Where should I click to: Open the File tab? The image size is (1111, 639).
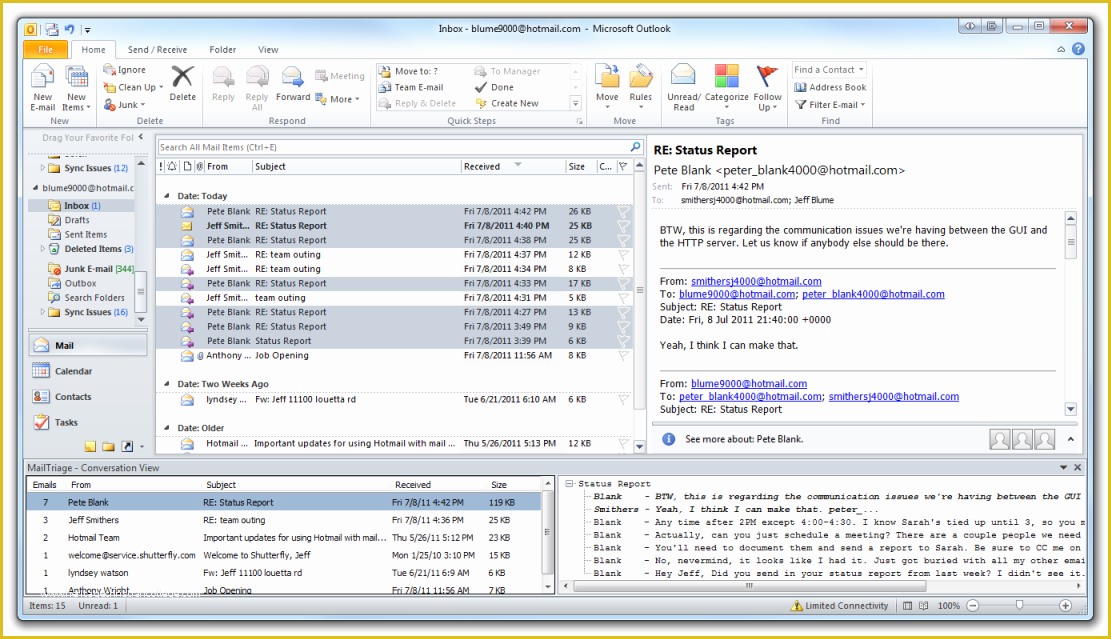pyautogui.click(x=45, y=50)
